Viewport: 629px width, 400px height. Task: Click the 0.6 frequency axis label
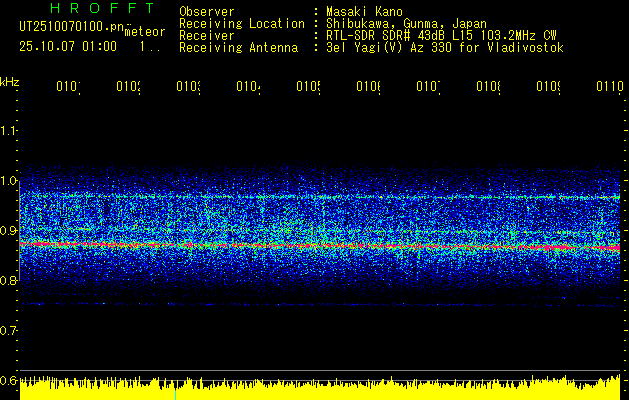[8, 380]
